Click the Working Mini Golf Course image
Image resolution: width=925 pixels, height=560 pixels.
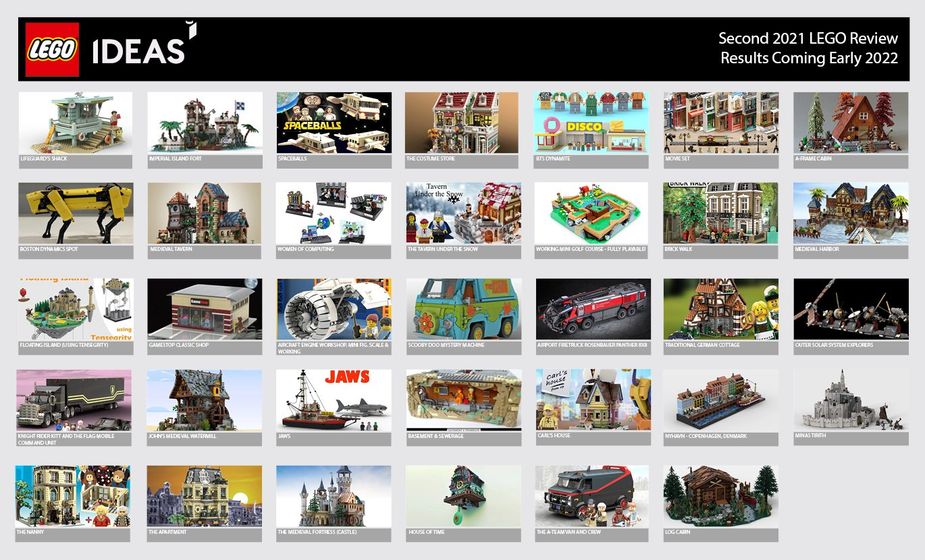tap(592, 213)
